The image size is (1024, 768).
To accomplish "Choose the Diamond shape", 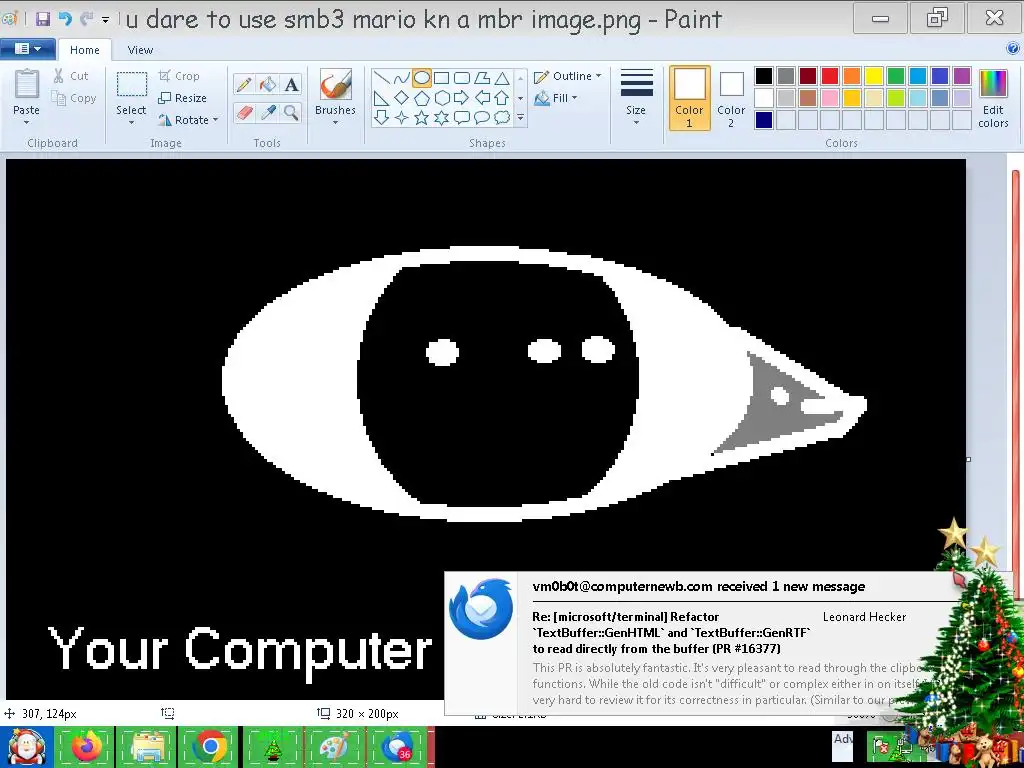I will point(402,98).
